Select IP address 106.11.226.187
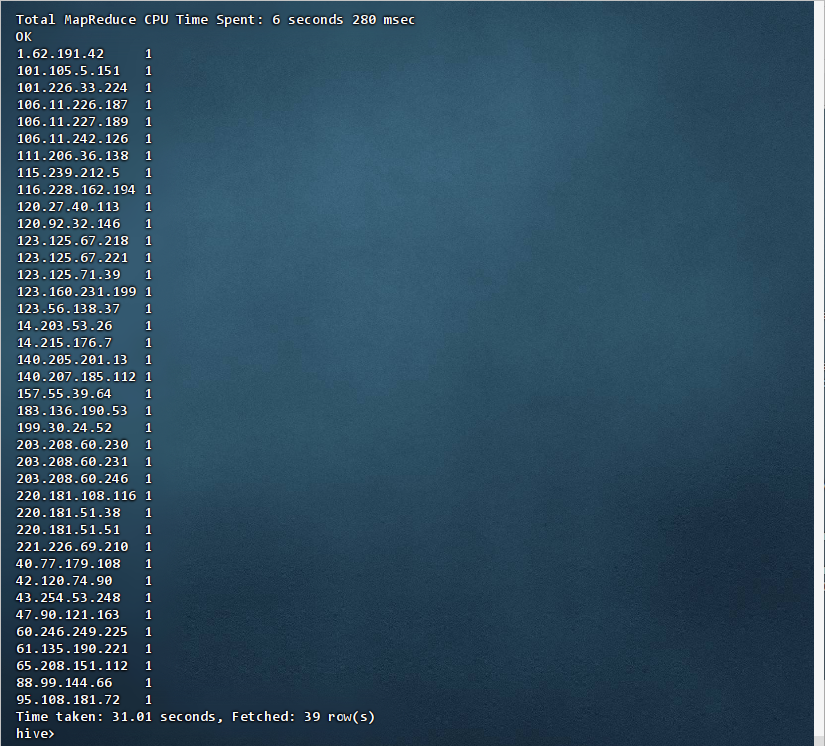Screen dimensions: 825x746 (72, 105)
